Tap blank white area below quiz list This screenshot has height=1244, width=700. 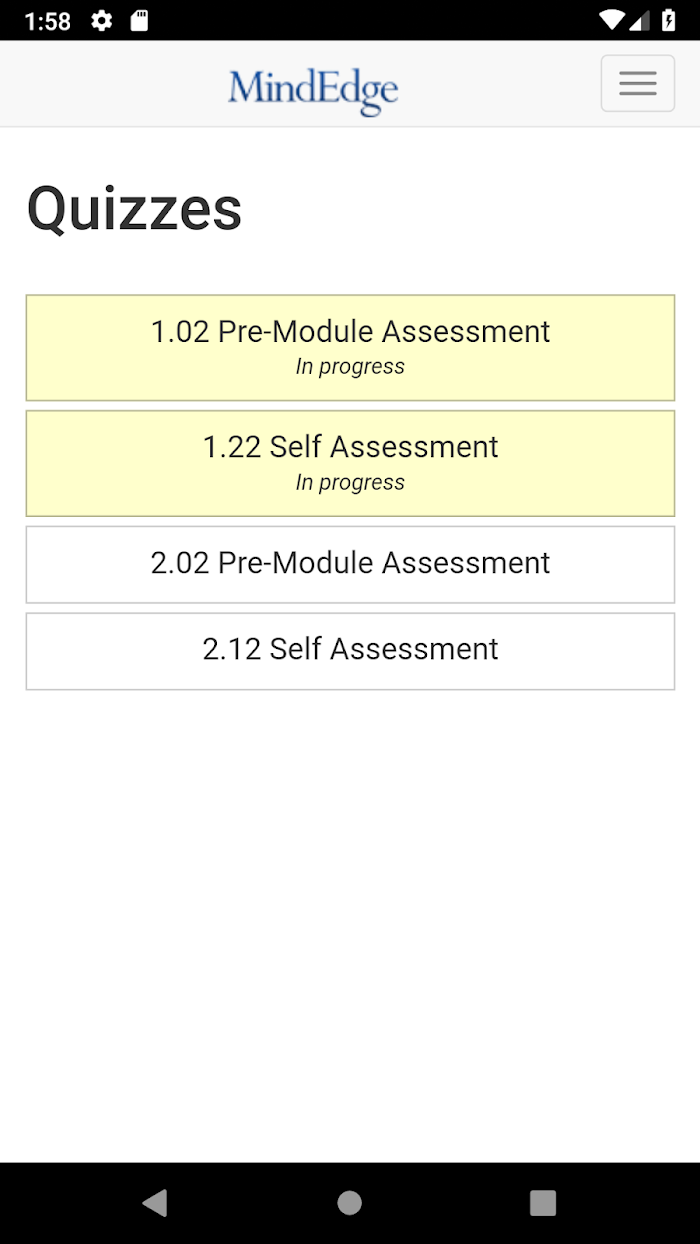[x=350, y=920]
